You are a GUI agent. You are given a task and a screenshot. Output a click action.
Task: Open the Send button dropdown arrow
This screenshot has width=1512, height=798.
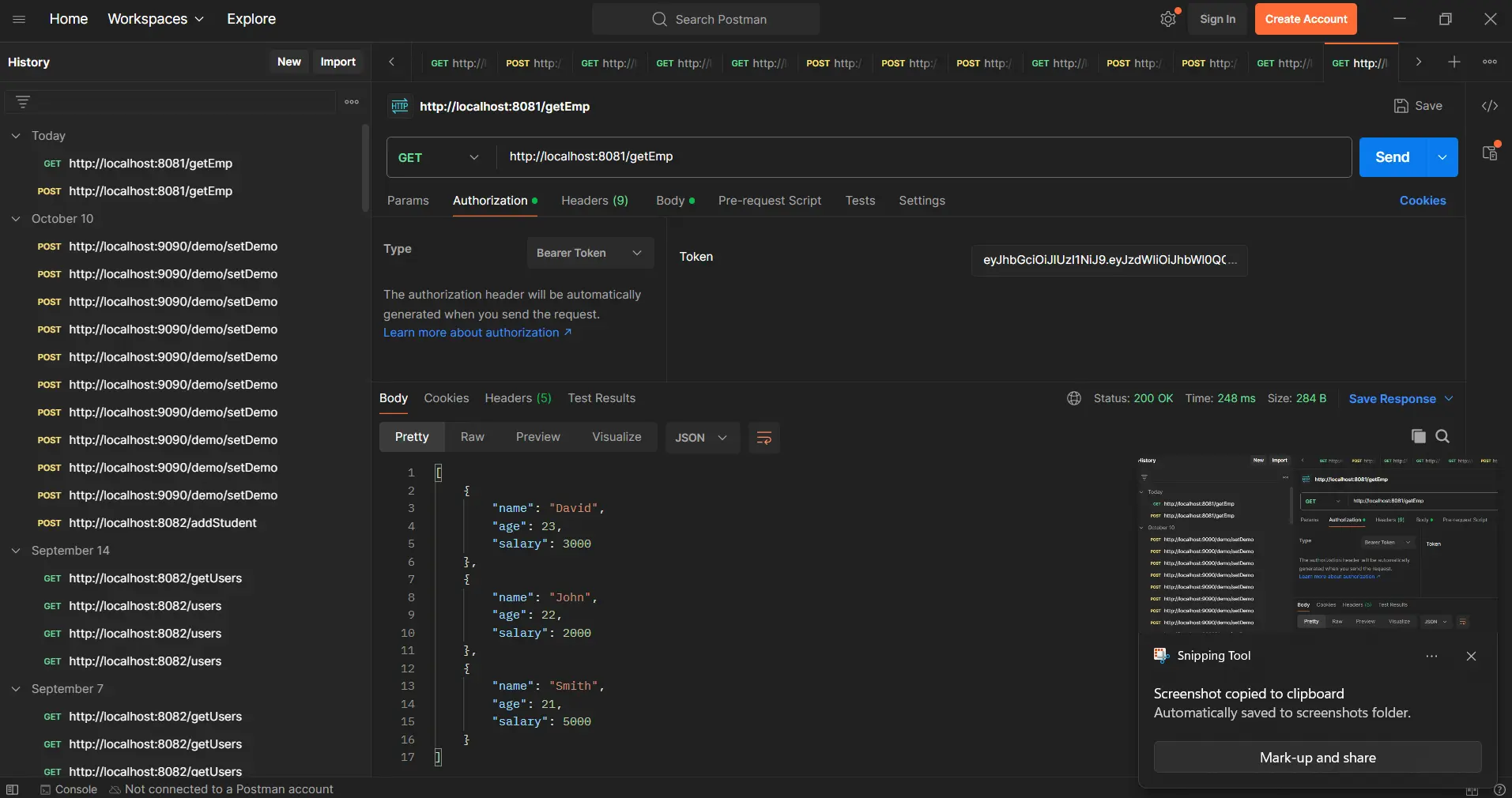pyautogui.click(x=1443, y=157)
